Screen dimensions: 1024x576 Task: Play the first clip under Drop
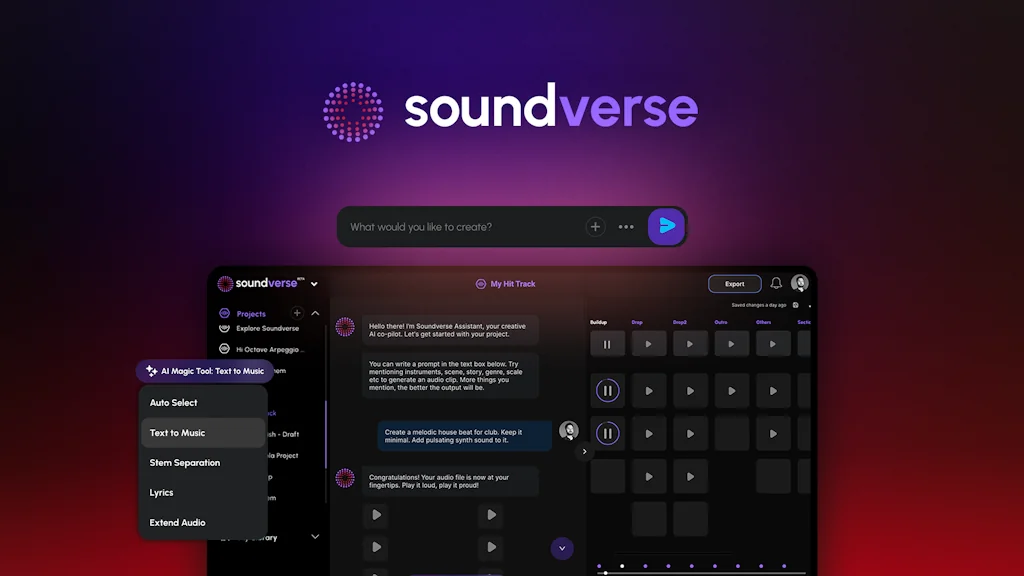pos(649,343)
